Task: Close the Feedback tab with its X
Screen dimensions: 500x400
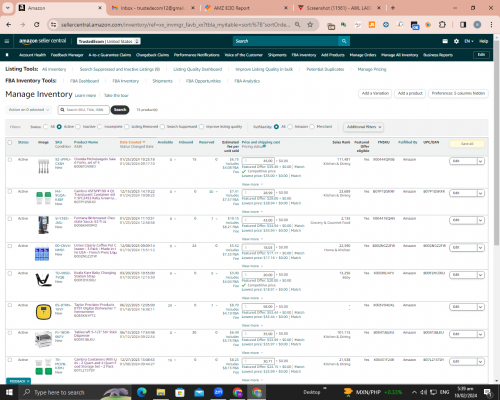Action: (28, 381)
